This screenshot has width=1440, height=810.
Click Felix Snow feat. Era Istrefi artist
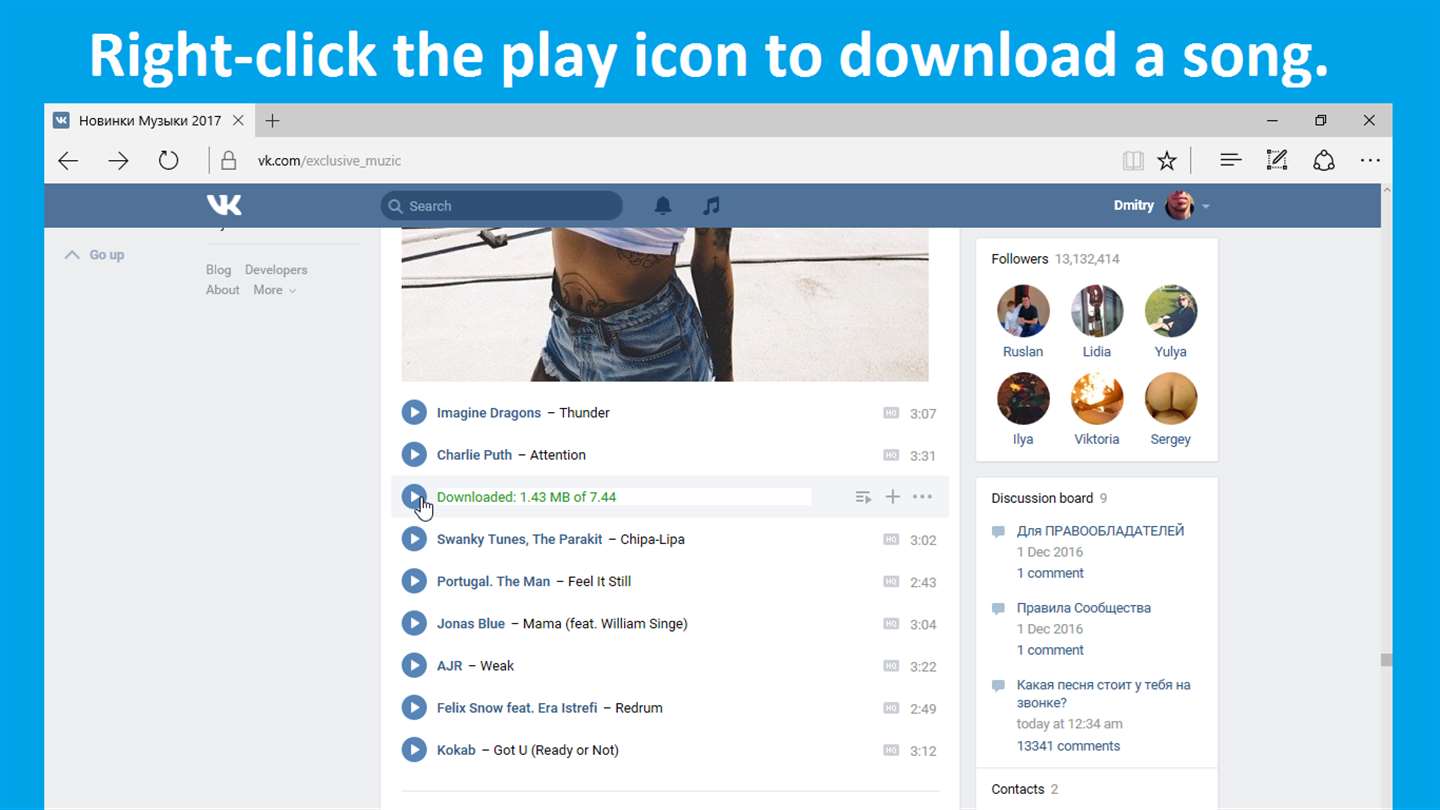(x=517, y=708)
